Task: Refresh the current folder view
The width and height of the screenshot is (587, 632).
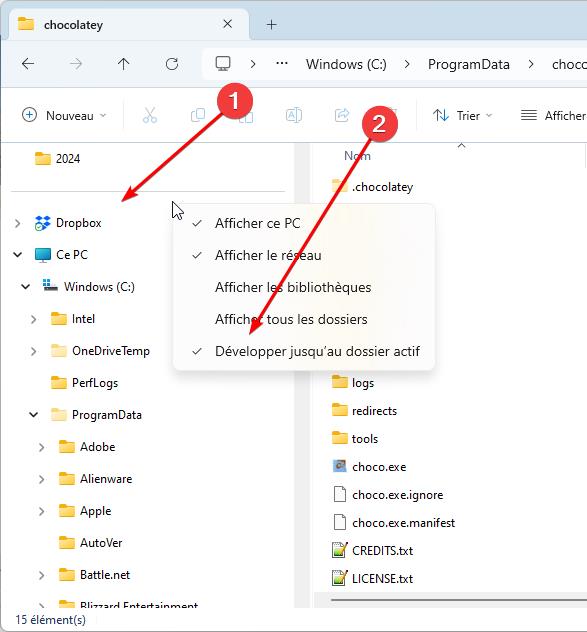Action: coord(172,64)
